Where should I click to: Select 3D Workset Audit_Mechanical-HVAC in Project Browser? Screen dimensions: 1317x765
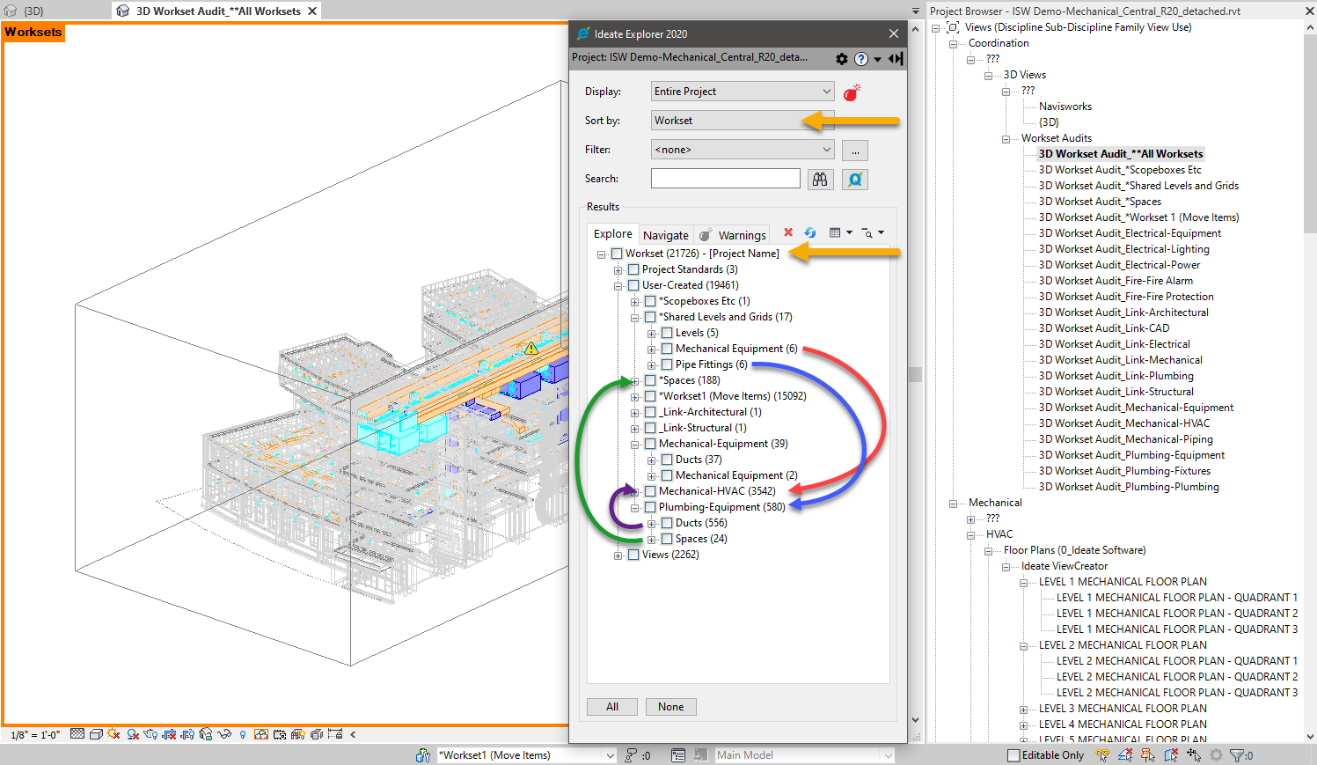1125,423
